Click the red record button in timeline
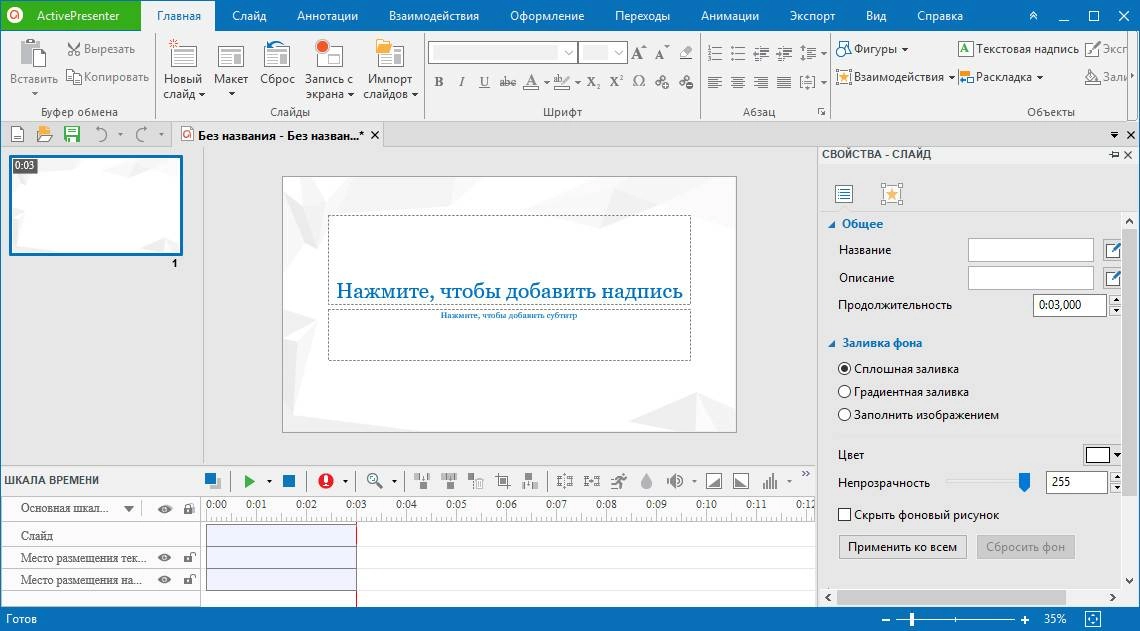 pos(326,481)
